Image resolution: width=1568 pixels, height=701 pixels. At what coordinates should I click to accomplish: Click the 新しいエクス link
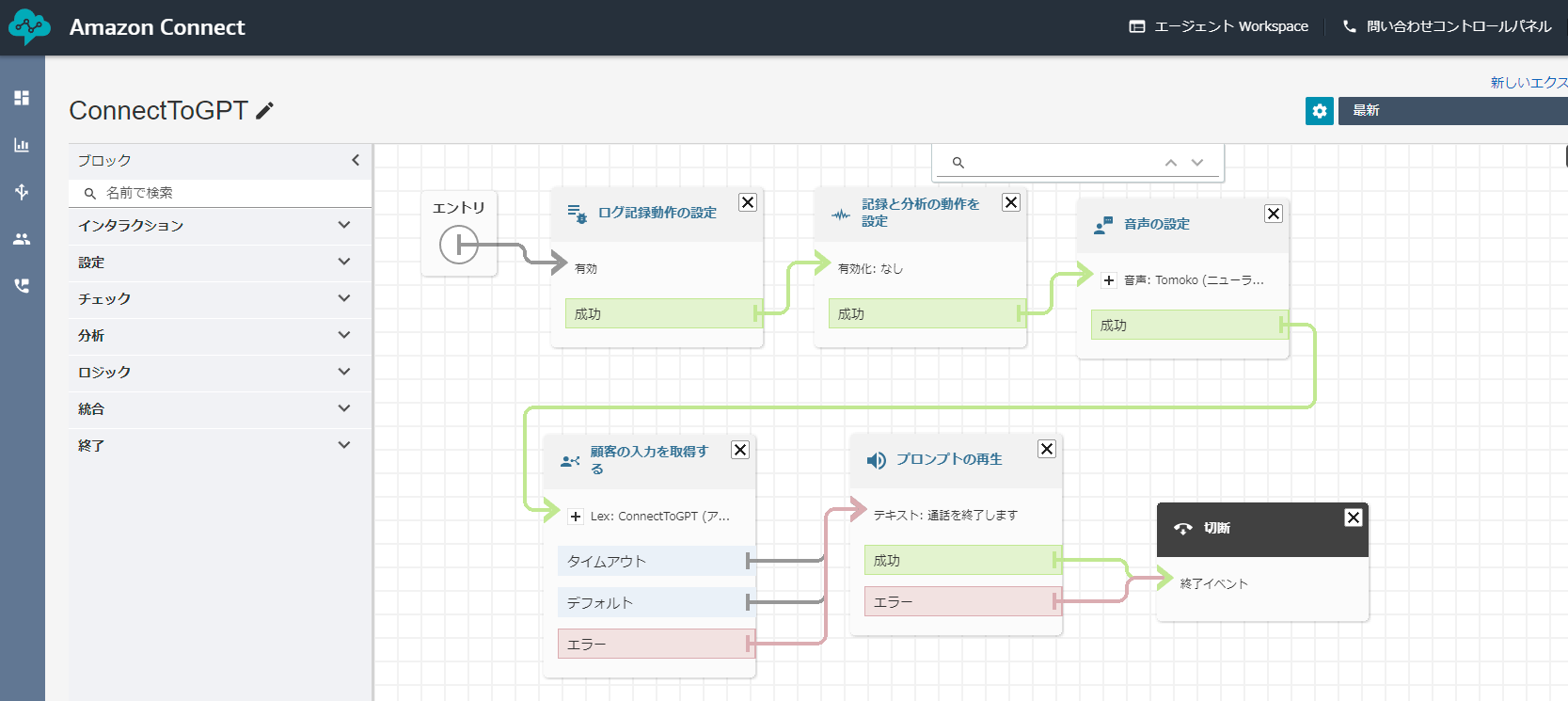(1528, 83)
